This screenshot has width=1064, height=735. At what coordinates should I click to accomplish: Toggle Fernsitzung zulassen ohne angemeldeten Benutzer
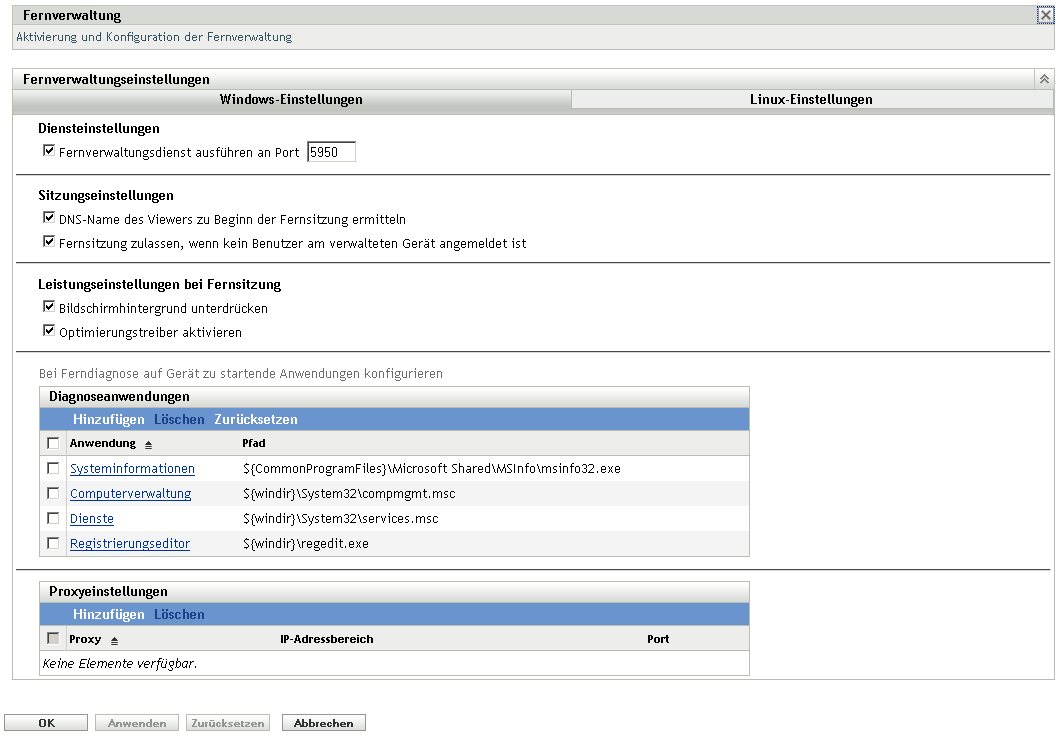click(48, 240)
